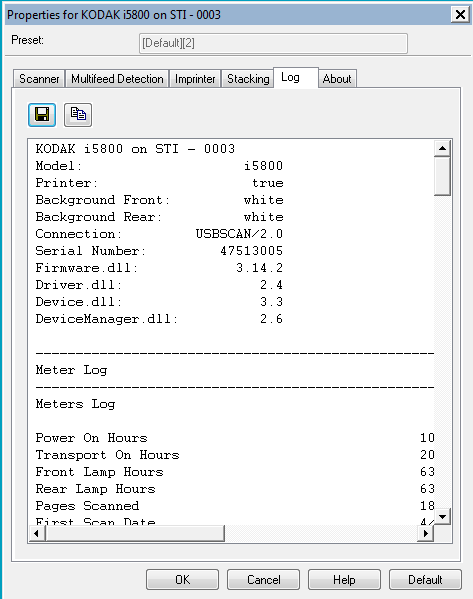Click the log's vertical scroll up arrow
The image size is (473, 599).
click(x=442, y=148)
